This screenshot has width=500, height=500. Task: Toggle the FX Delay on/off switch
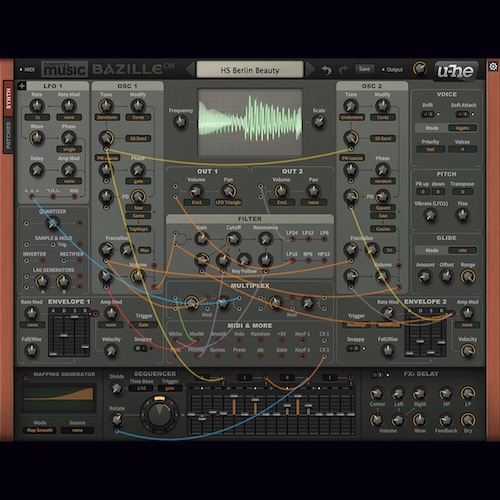377,375
